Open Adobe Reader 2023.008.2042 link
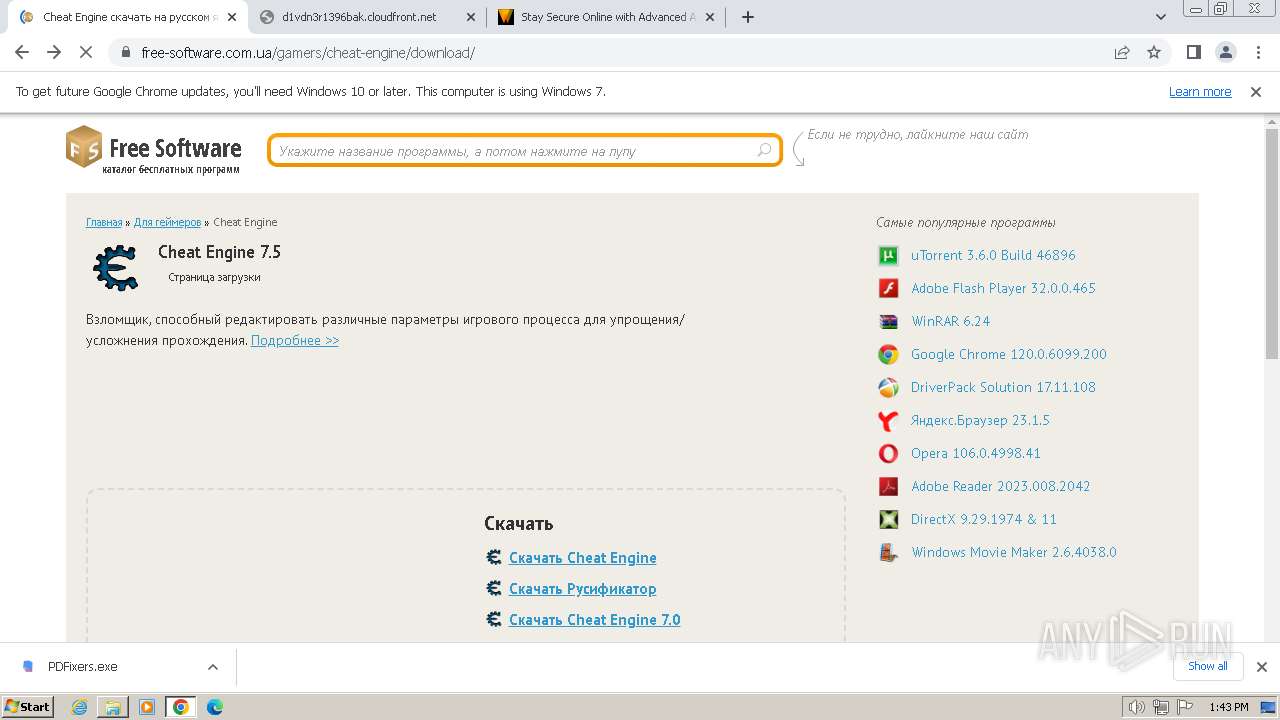 (1001, 486)
